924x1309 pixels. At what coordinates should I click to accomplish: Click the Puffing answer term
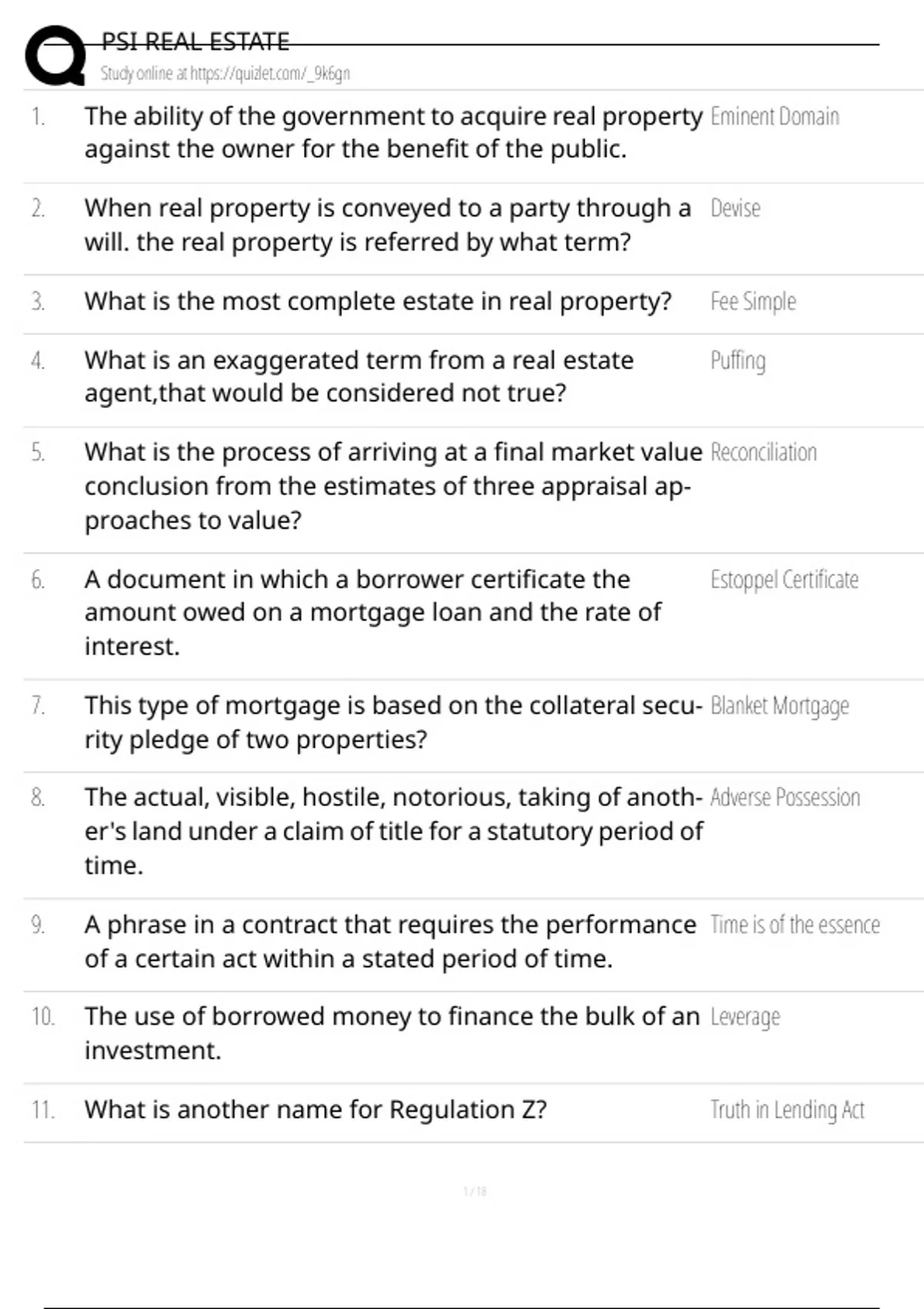[x=738, y=360]
